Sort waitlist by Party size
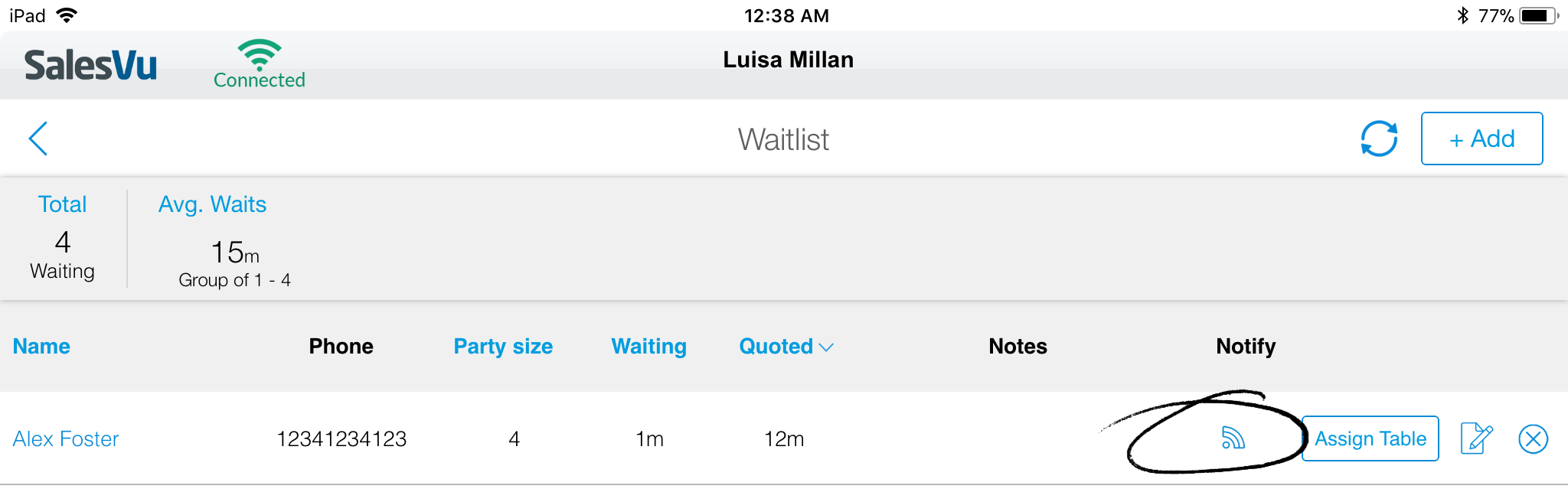Viewport: 1568px width, 489px height. tap(503, 346)
